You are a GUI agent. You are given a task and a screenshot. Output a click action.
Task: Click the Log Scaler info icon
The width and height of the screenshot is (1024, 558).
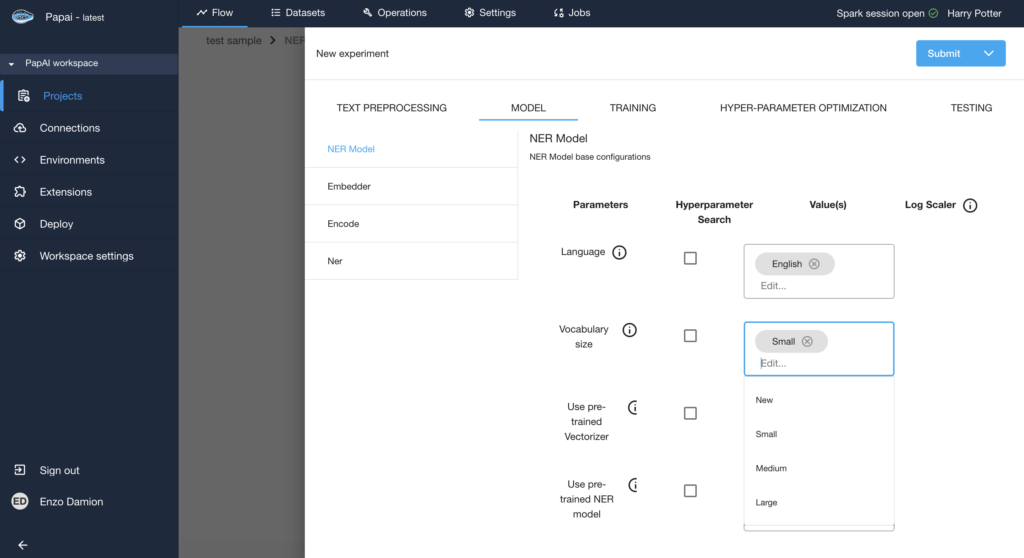[x=970, y=205]
